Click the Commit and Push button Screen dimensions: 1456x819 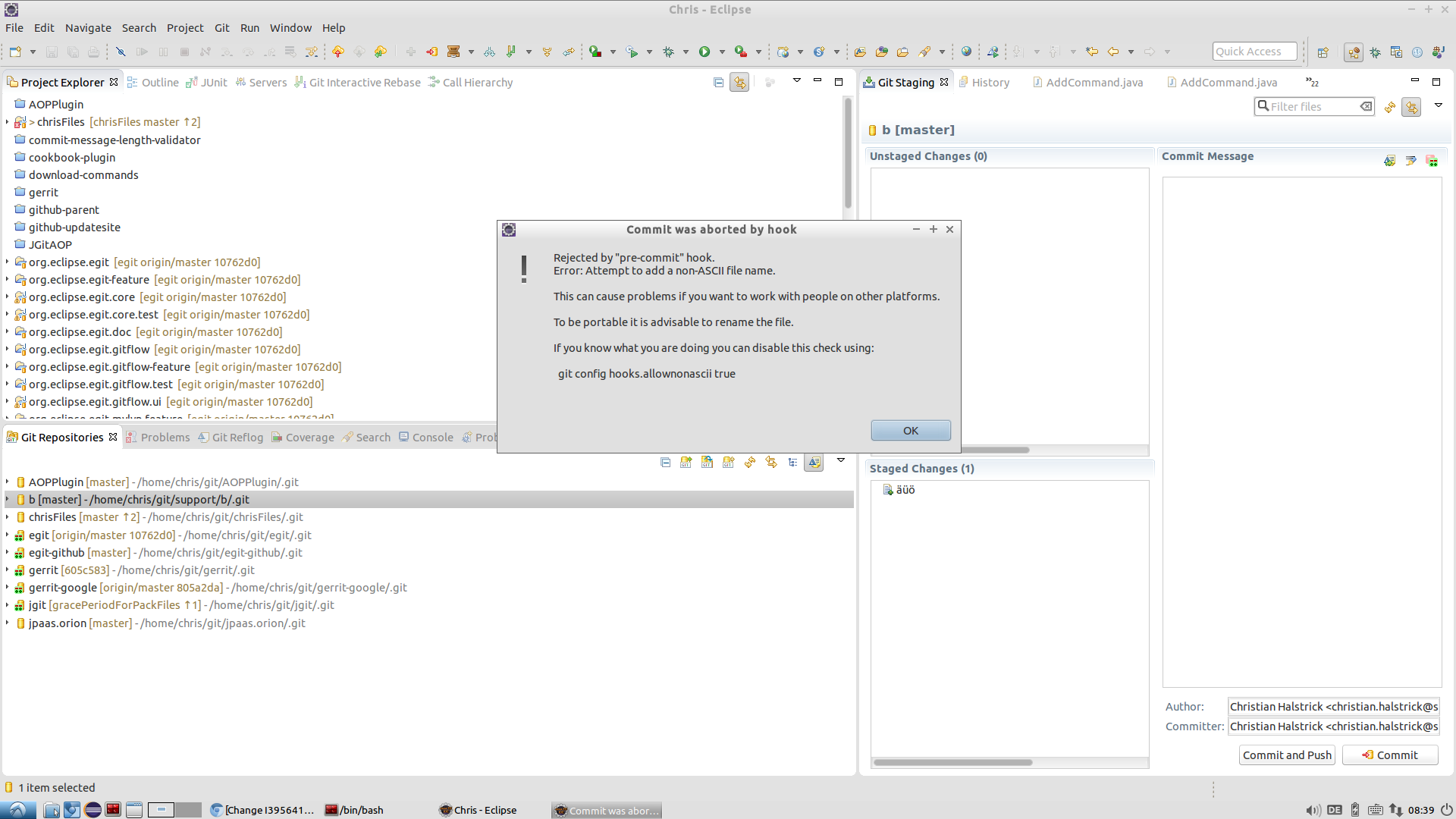coord(1286,755)
